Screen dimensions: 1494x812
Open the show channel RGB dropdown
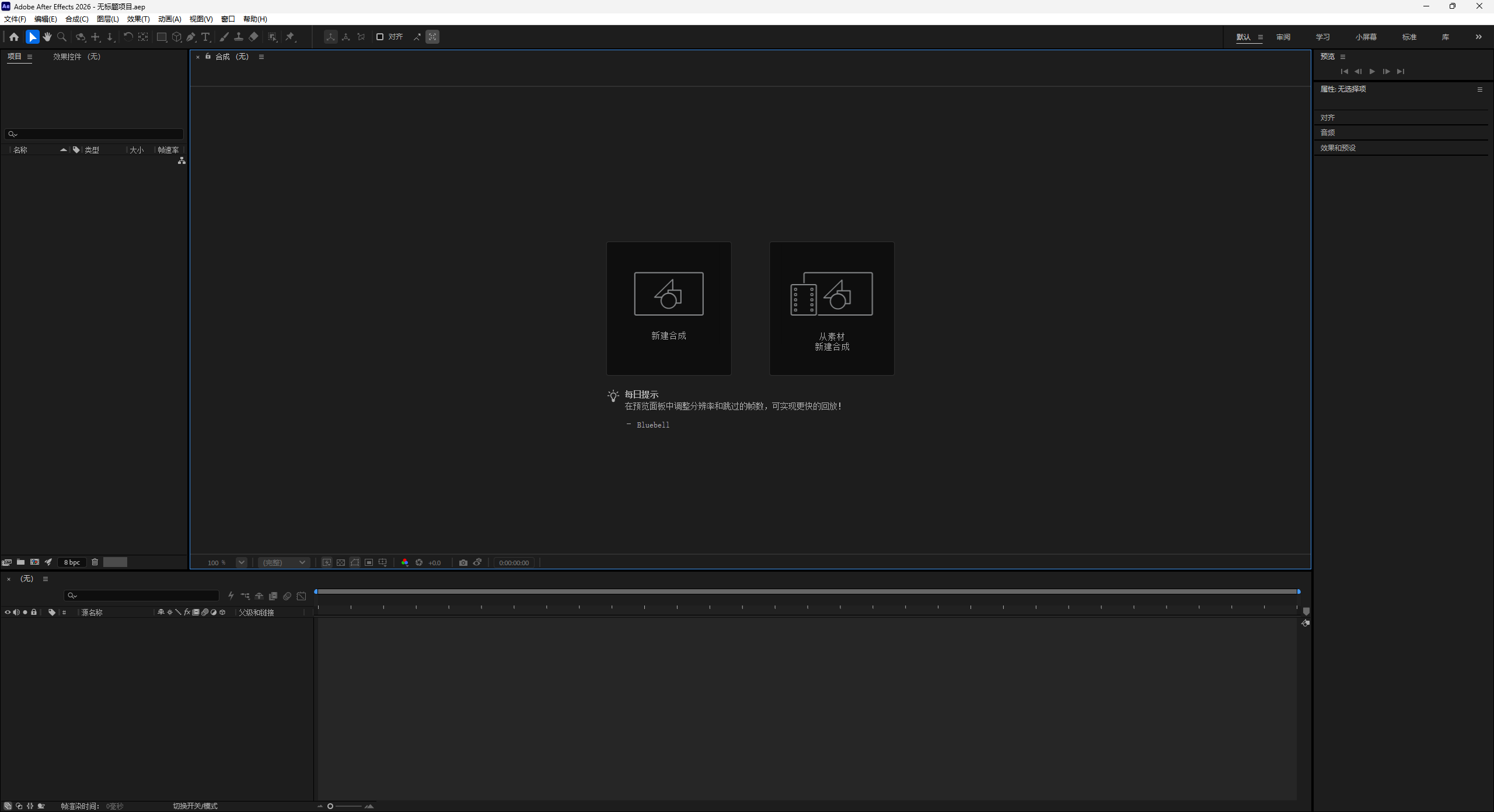[405, 563]
